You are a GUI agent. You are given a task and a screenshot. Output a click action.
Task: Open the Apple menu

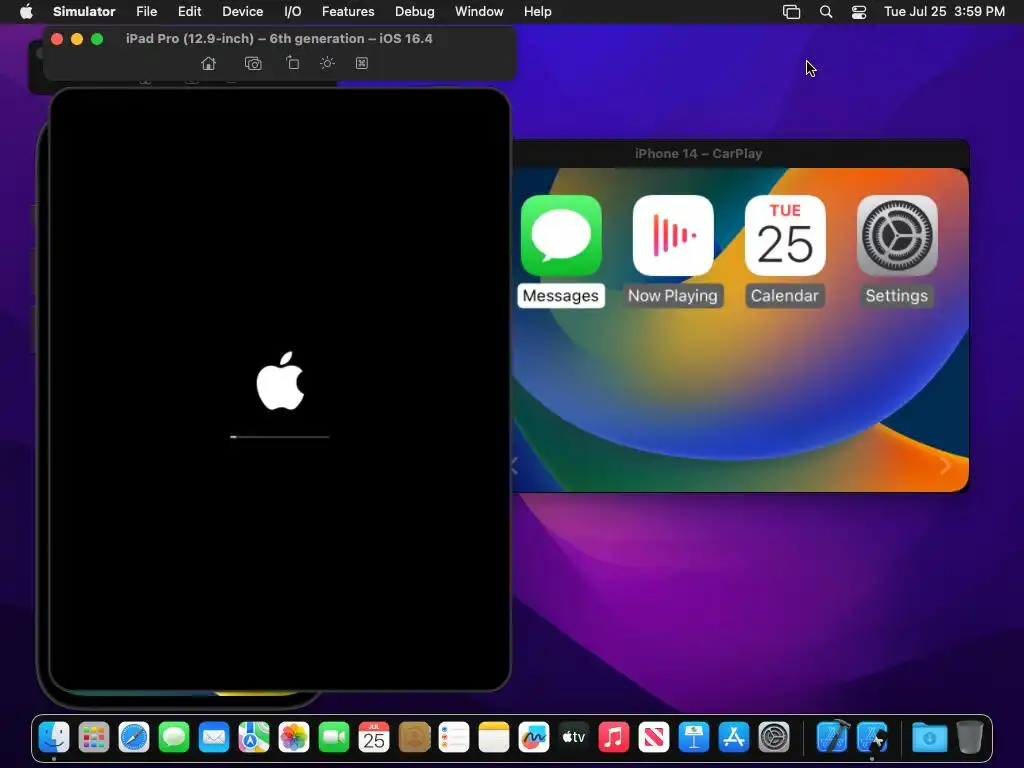[26, 11]
